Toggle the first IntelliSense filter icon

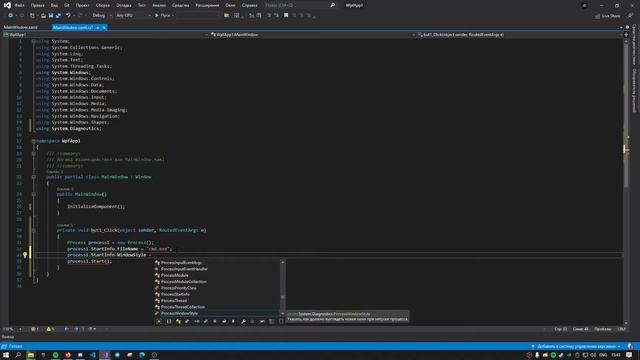pos(159,322)
